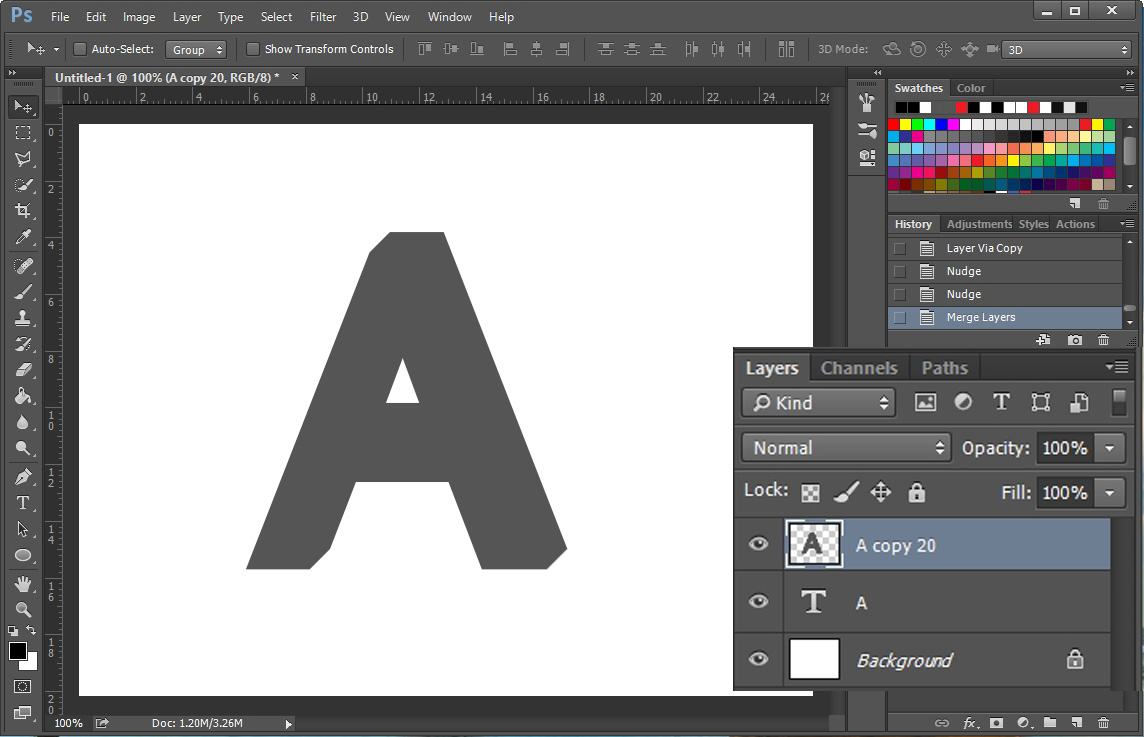Create new snapshot in History panel
The width and height of the screenshot is (1144, 737).
[x=1074, y=340]
